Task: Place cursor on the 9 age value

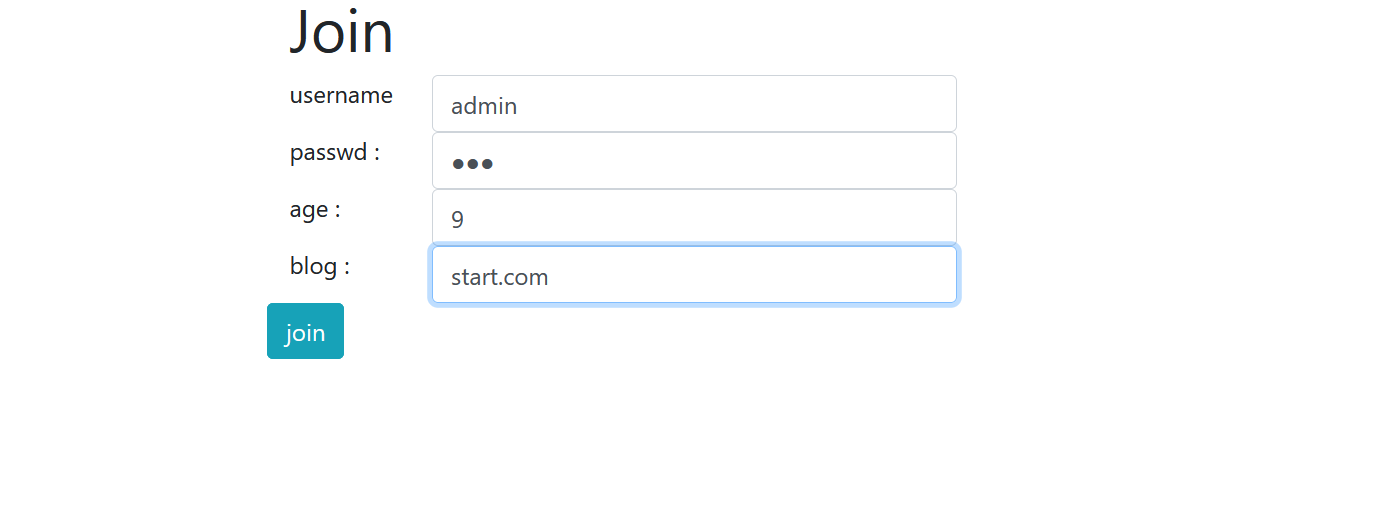Action: tap(457, 220)
